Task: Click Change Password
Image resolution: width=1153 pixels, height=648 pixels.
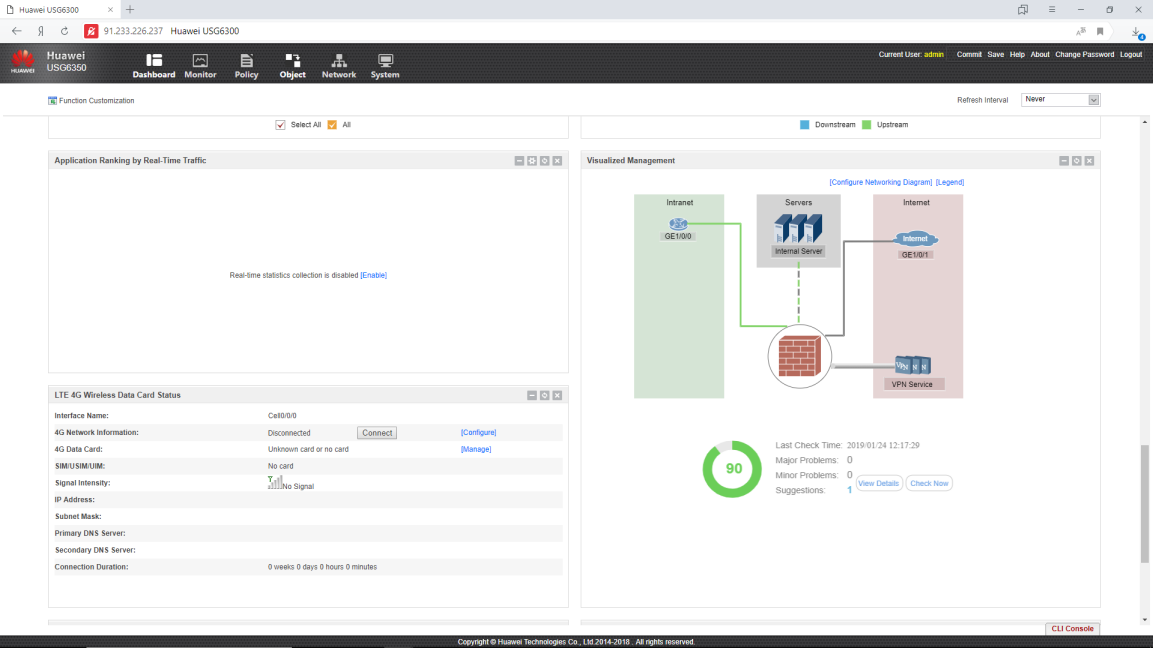Action: tap(1085, 54)
